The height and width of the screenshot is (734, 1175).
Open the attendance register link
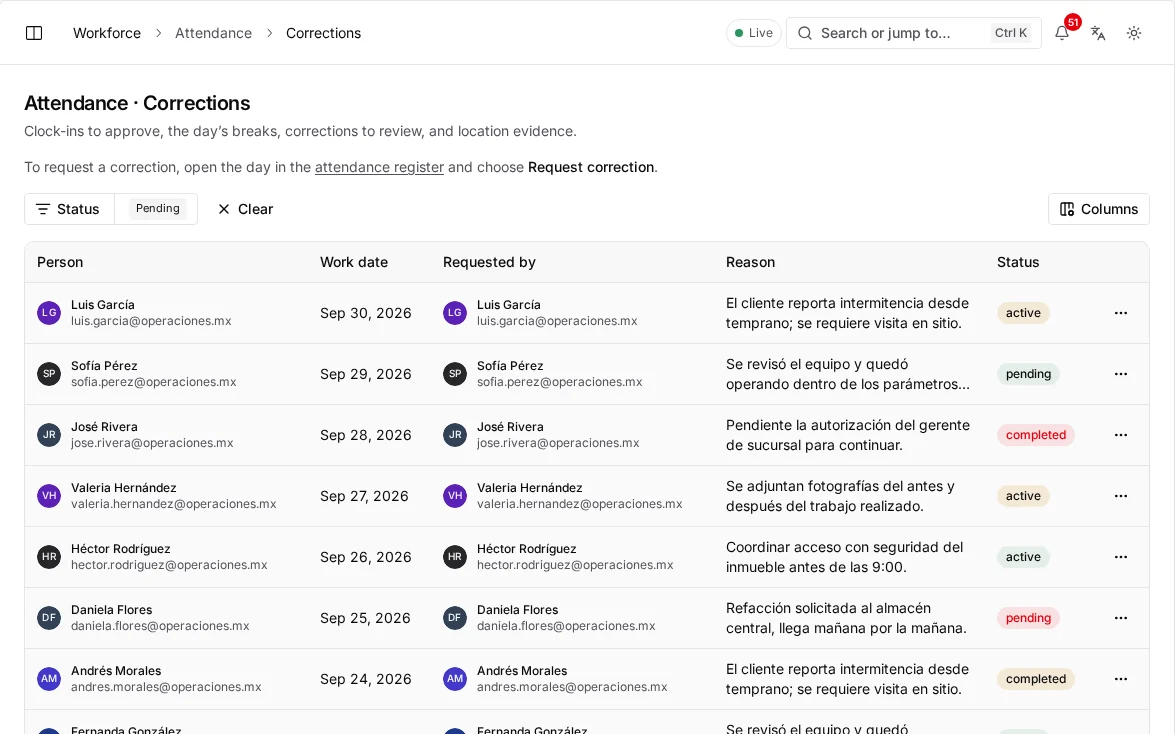click(x=379, y=167)
